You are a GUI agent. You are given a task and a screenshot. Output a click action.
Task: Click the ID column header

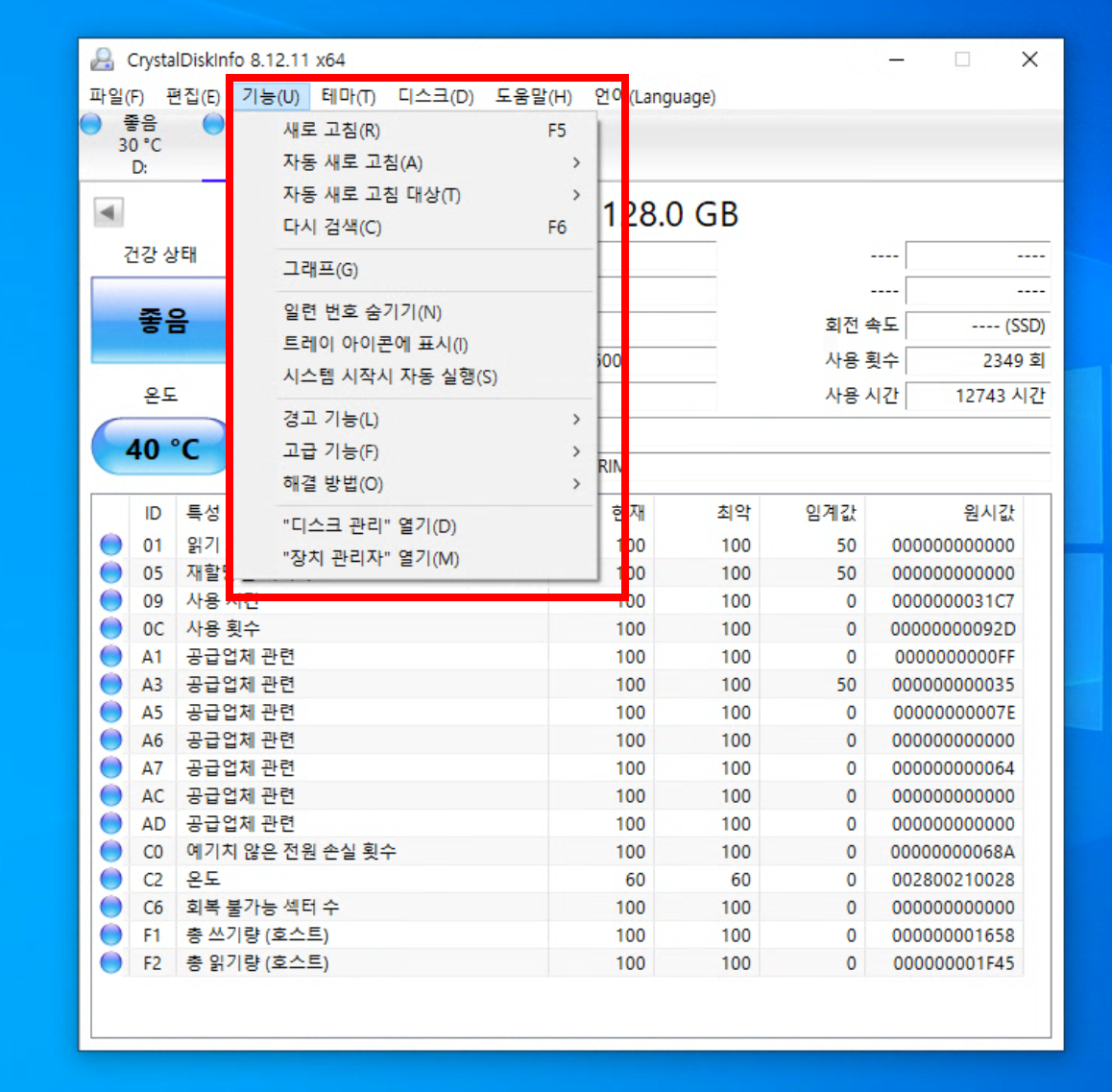point(153,512)
